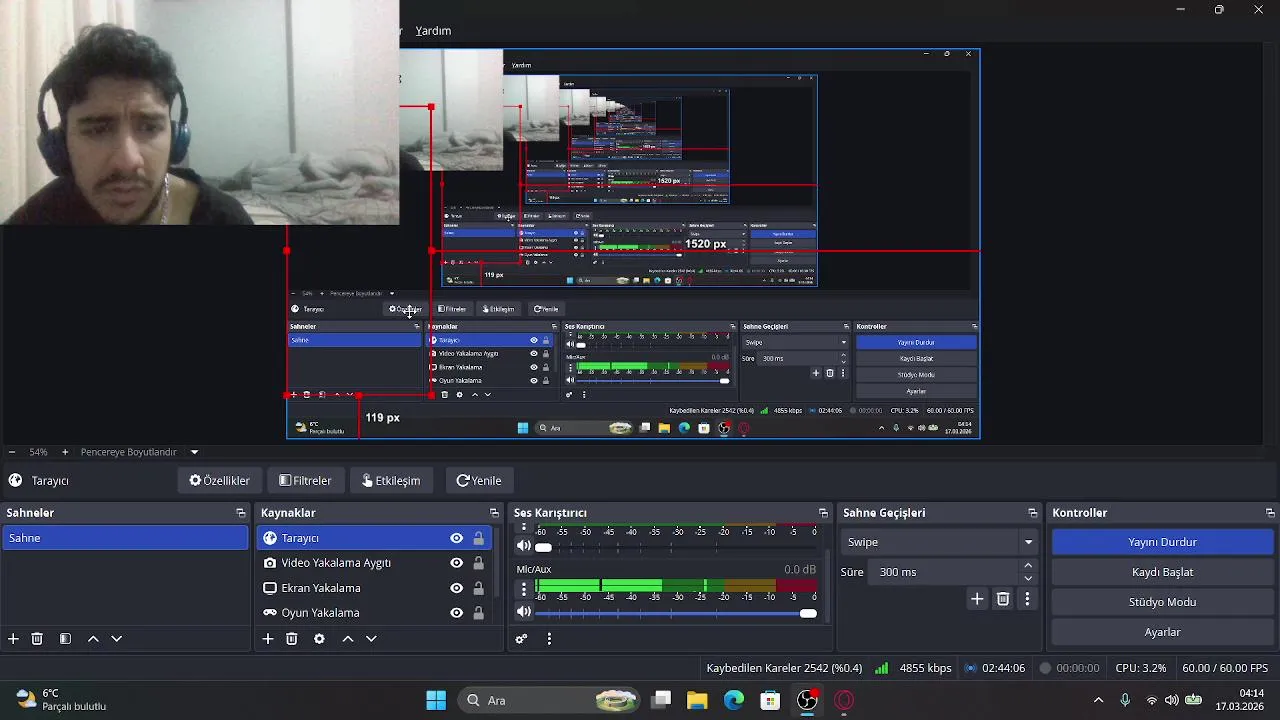Delete the selected scene with trash icon
This screenshot has height=720, width=1280.
pos(37,638)
